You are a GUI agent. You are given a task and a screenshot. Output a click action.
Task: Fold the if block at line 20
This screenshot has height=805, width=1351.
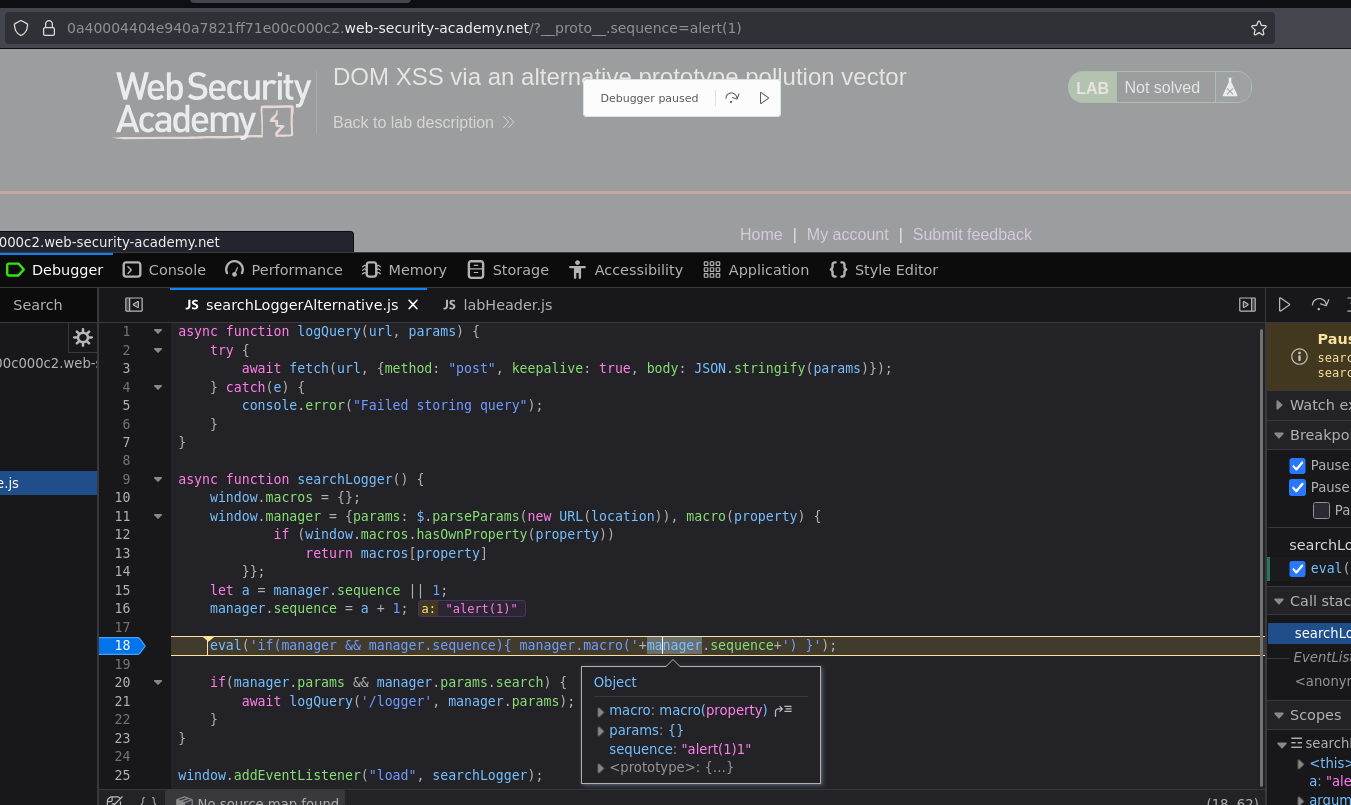tap(157, 683)
